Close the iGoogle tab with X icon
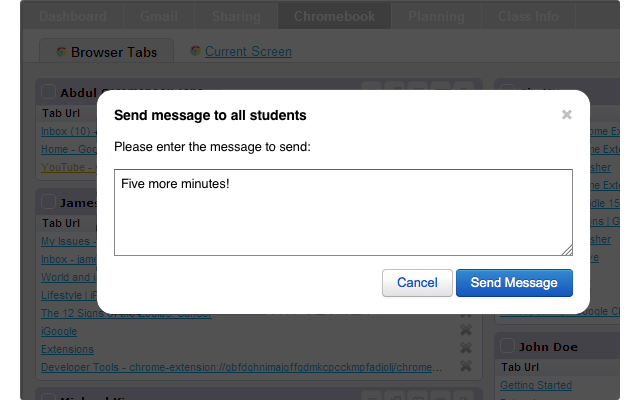640x400 pixels. tap(466, 330)
